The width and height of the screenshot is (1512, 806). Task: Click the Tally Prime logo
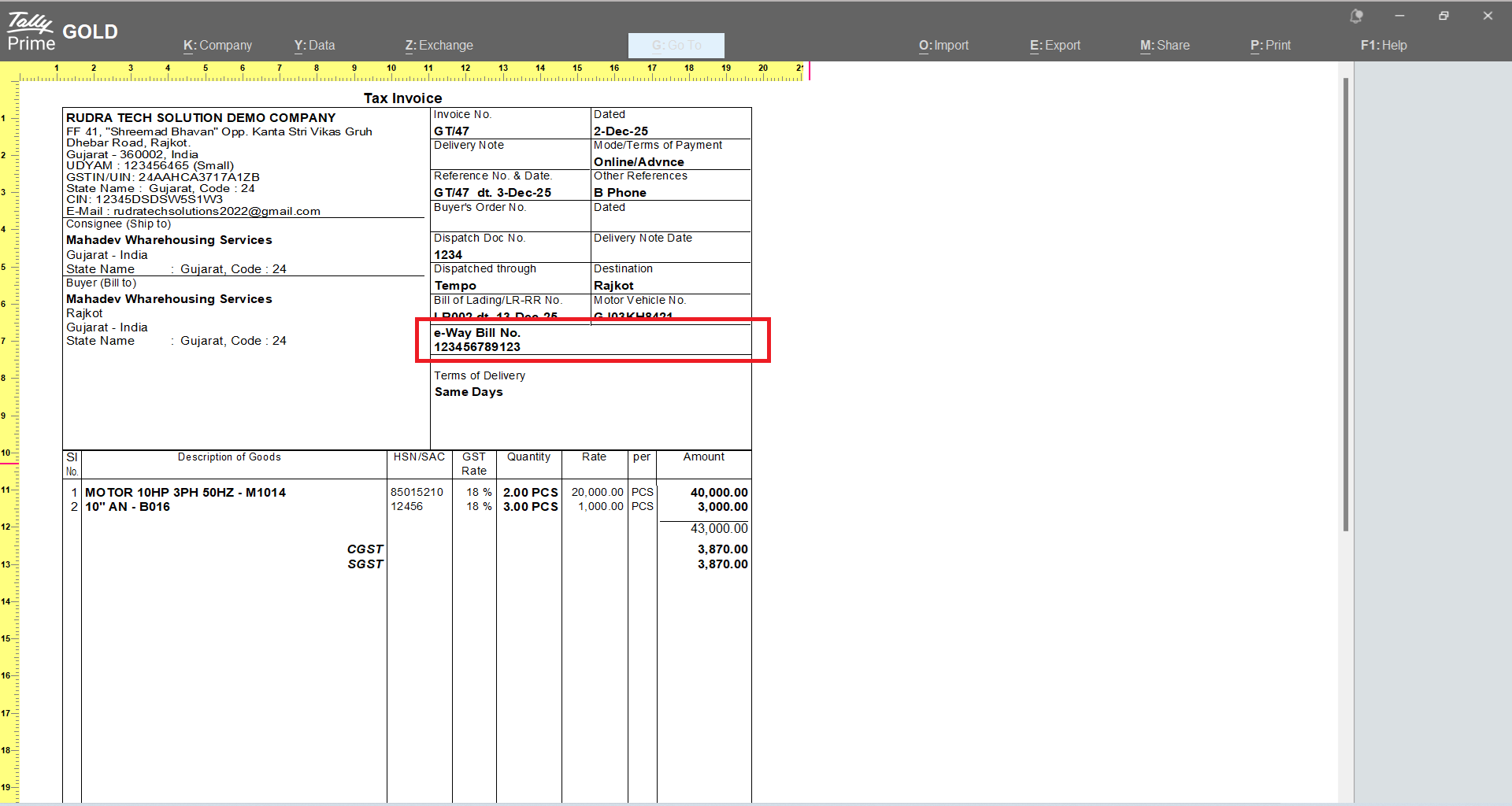pos(31,31)
